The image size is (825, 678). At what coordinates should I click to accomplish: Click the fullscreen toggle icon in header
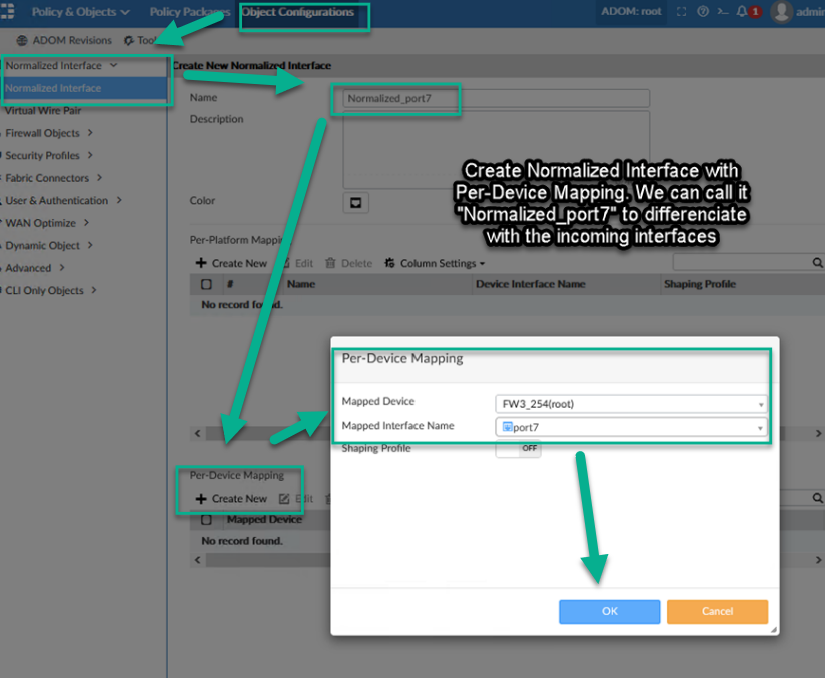682,12
